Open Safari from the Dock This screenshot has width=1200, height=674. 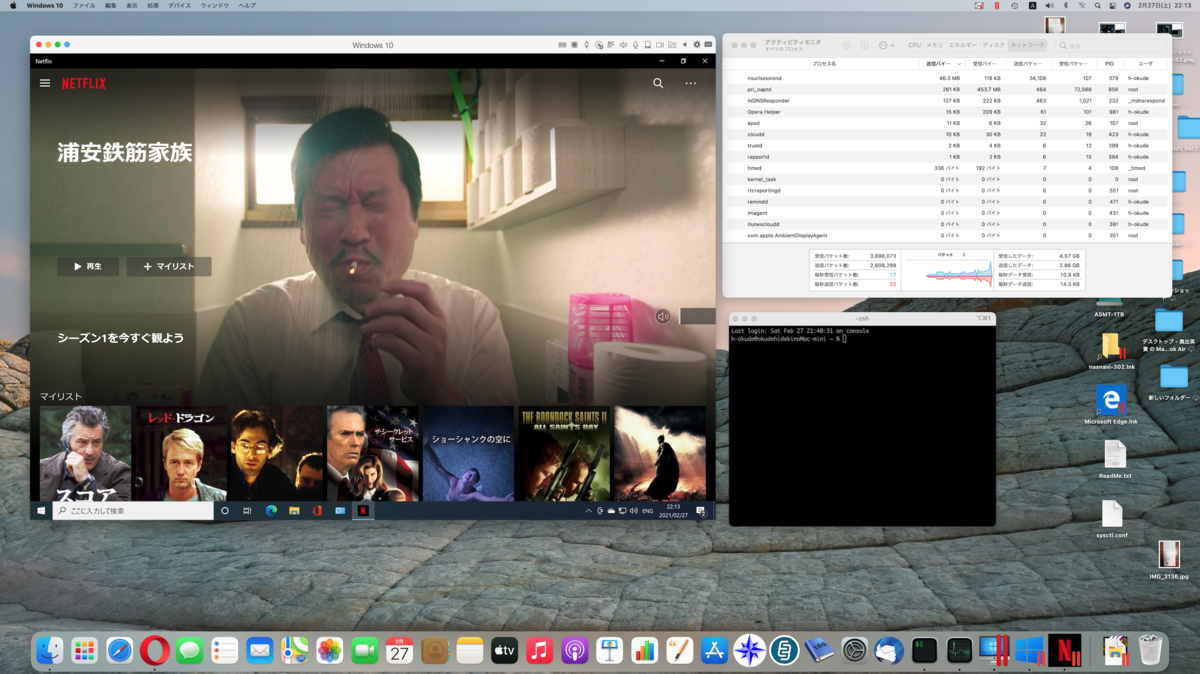coord(119,651)
